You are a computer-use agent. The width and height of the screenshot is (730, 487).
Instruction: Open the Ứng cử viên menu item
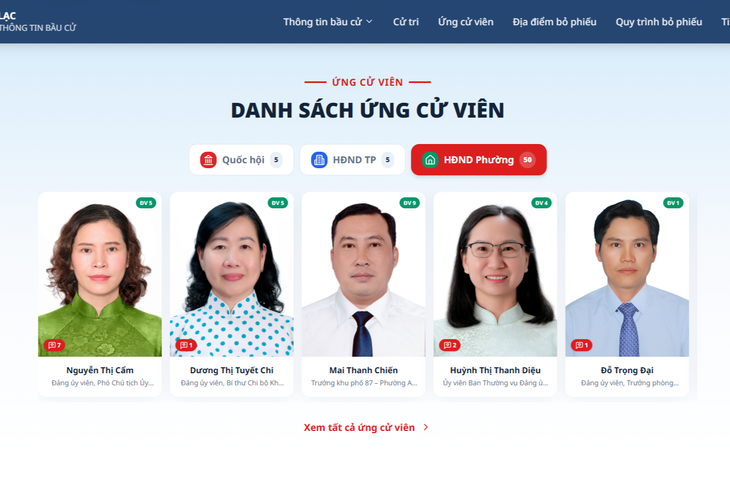[466, 22]
